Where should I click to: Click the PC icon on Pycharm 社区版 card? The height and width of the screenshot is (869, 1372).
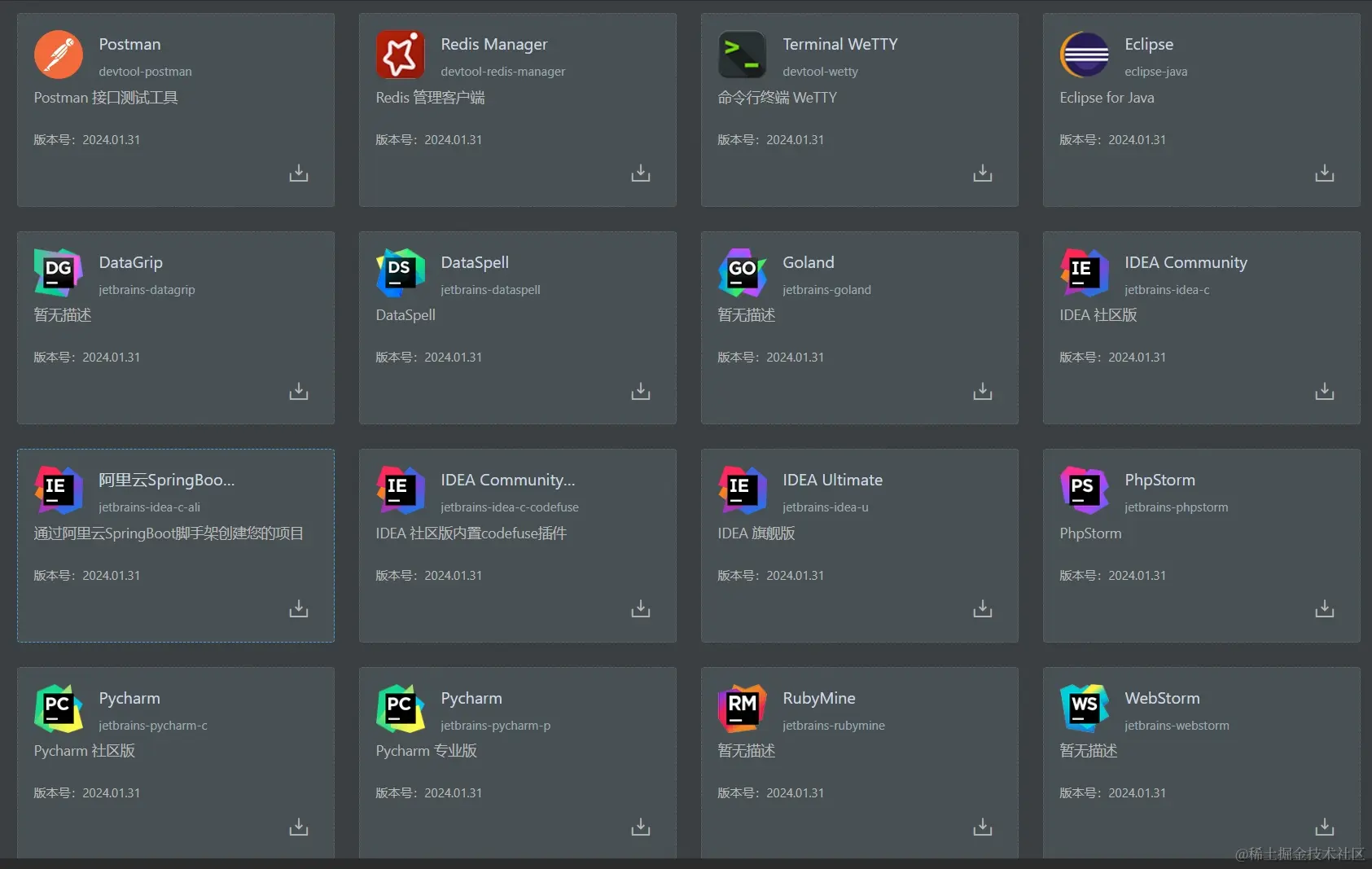pyautogui.click(x=59, y=709)
